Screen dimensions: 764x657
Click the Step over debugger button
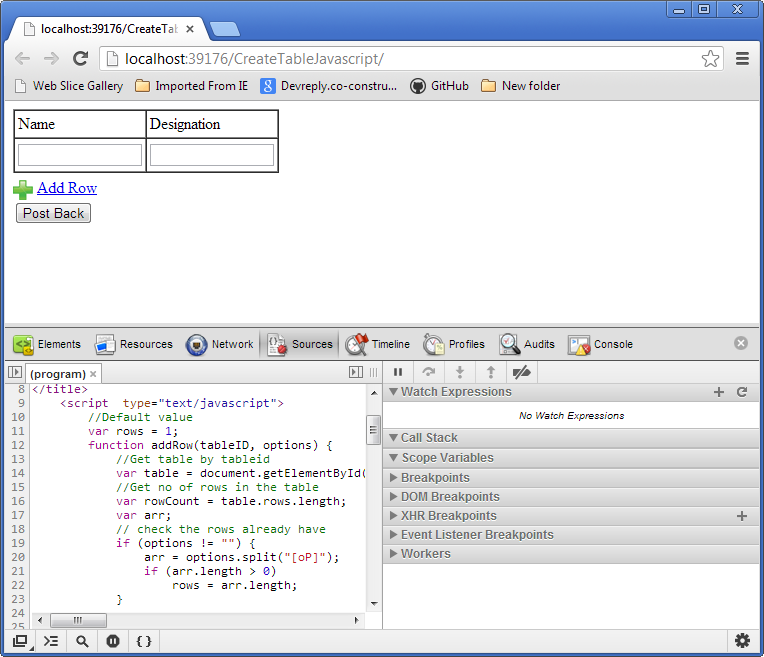point(429,372)
